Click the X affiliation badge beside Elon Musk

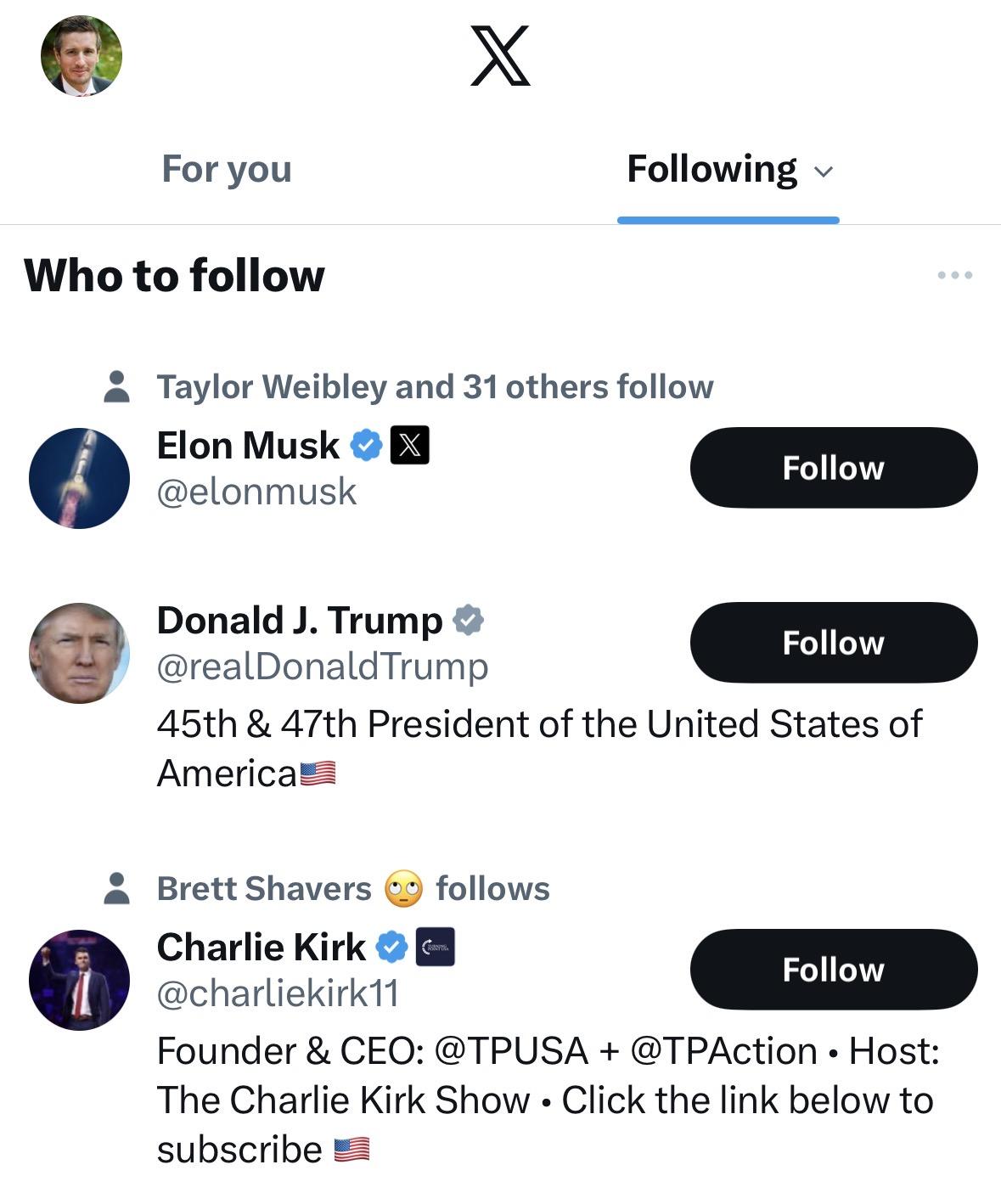[409, 445]
